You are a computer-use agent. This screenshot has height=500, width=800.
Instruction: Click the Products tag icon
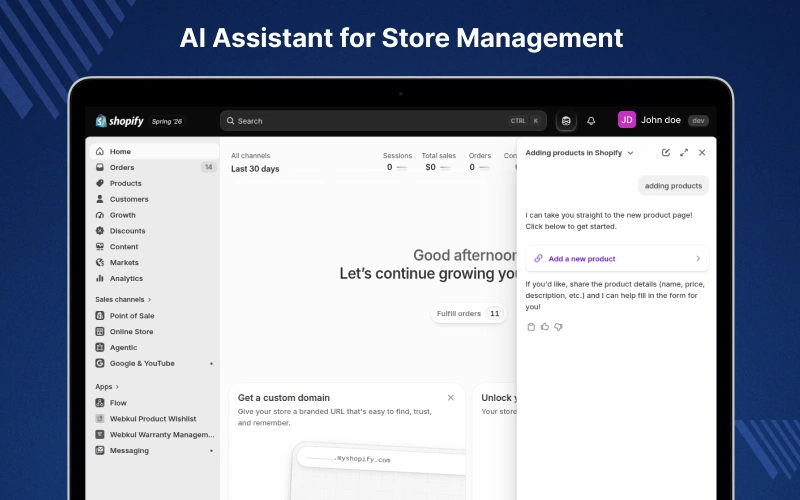click(x=100, y=183)
